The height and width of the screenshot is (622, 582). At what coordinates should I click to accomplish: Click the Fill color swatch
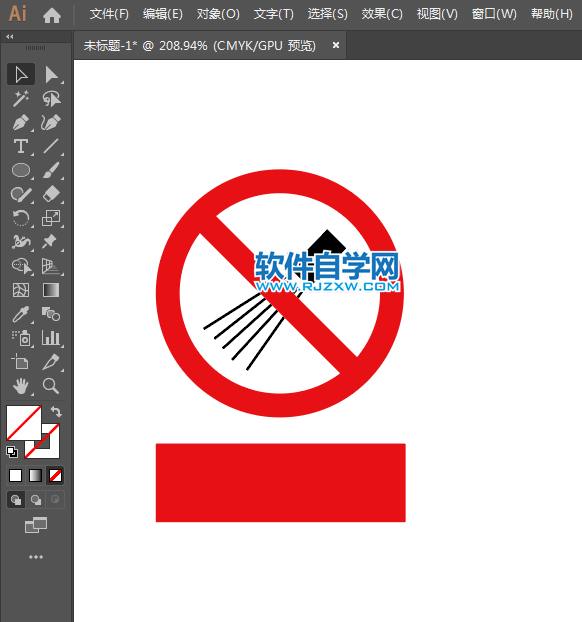[23, 422]
